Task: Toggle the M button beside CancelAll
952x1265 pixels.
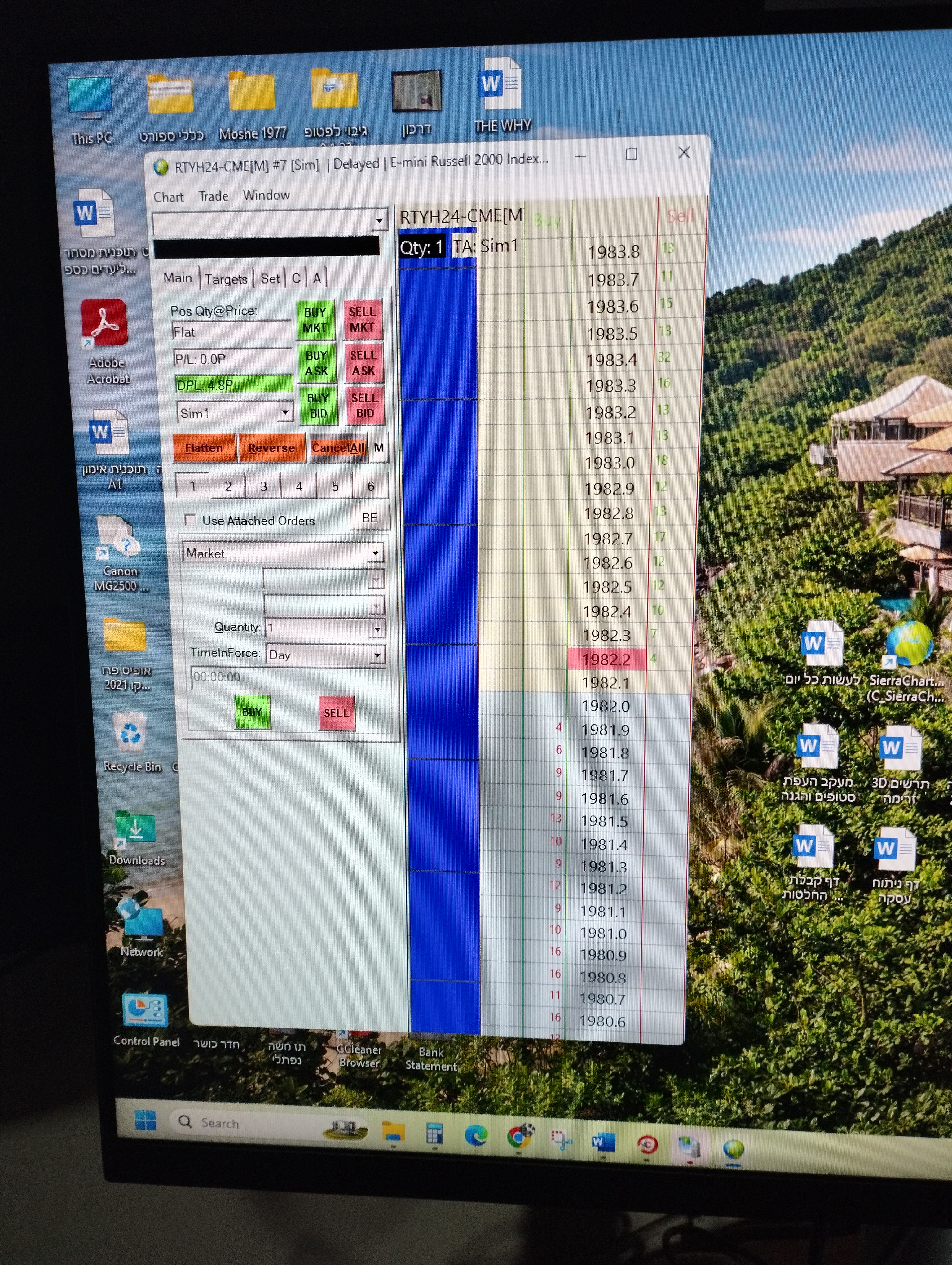Action: [378, 448]
